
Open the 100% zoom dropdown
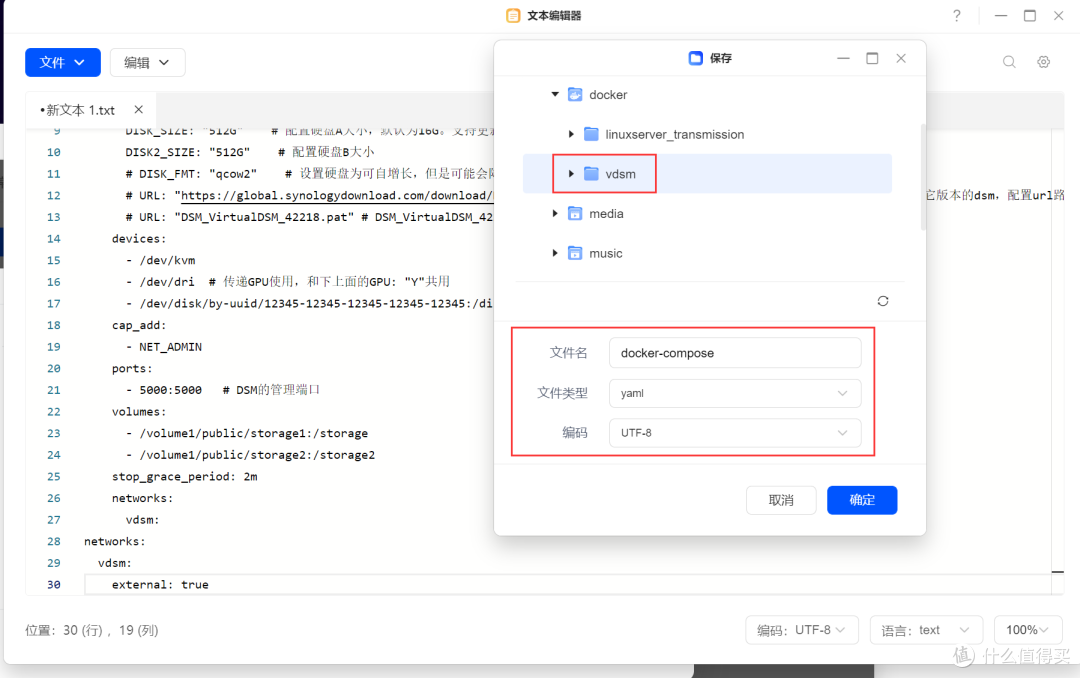(1028, 630)
